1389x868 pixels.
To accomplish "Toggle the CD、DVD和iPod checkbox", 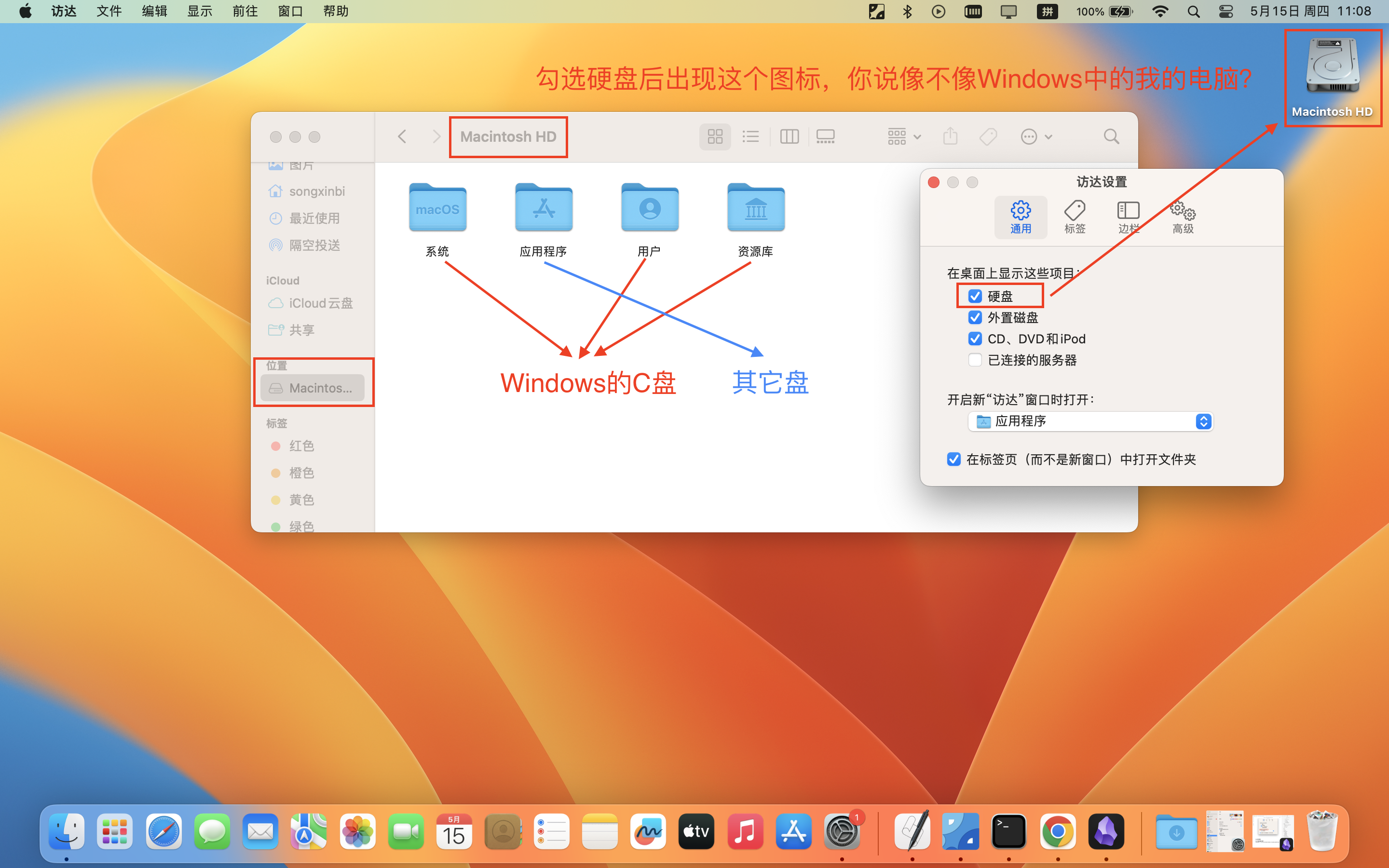I will tap(975, 339).
